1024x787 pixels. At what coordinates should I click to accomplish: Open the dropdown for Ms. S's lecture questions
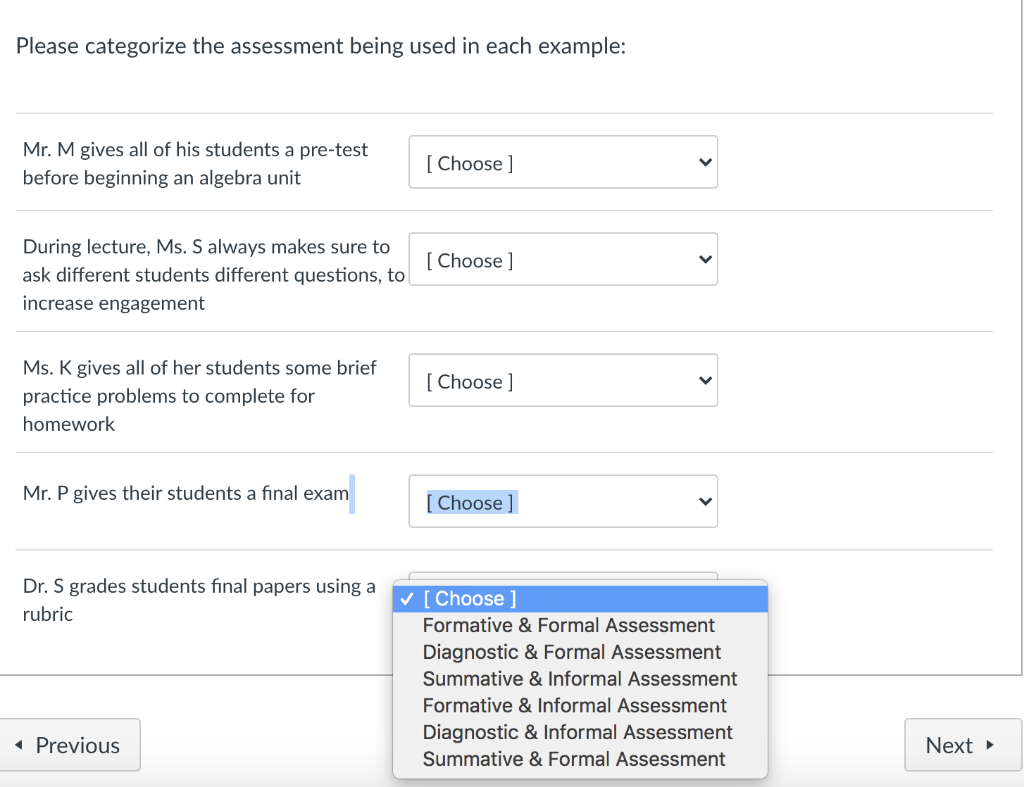pos(563,259)
